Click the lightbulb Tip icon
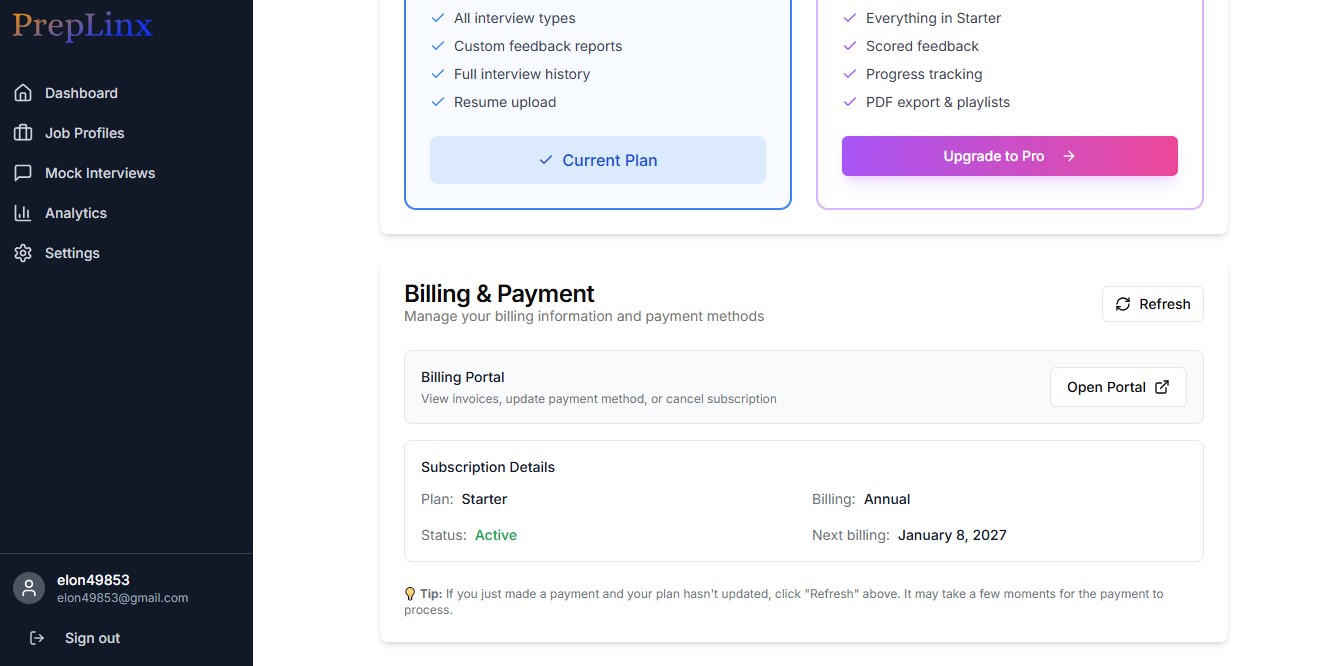The image size is (1344, 666). click(410, 594)
